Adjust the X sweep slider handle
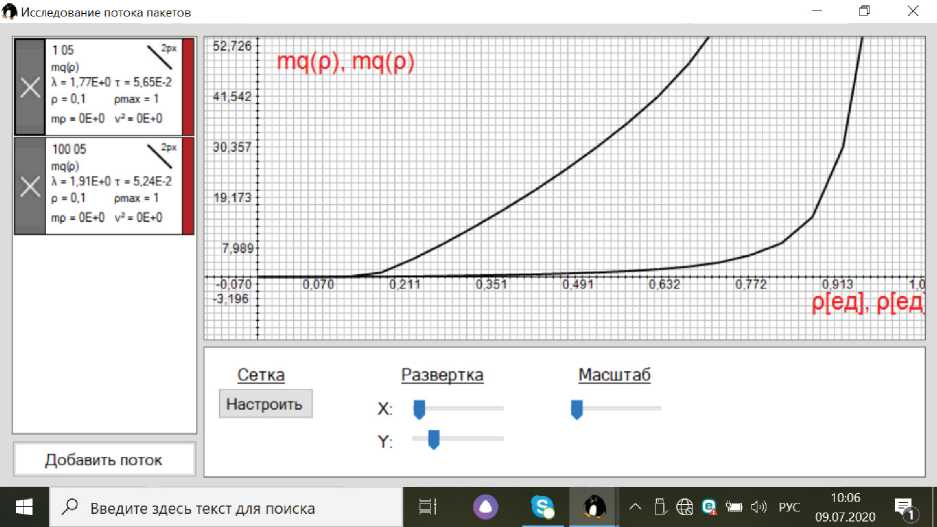The width and height of the screenshot is (937, 527). click(x=419, y=409)
